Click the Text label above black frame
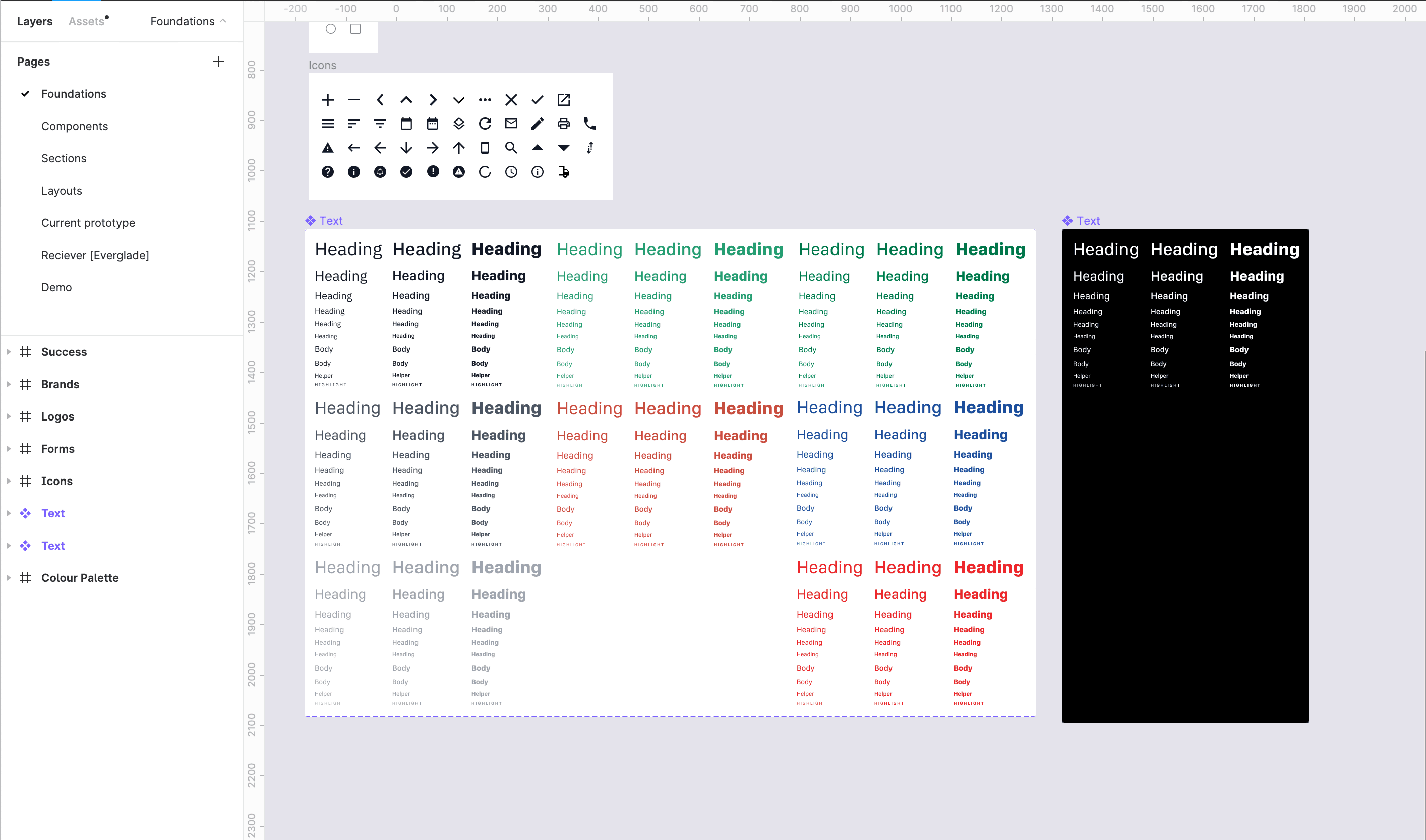 [x=1088, y=221]
